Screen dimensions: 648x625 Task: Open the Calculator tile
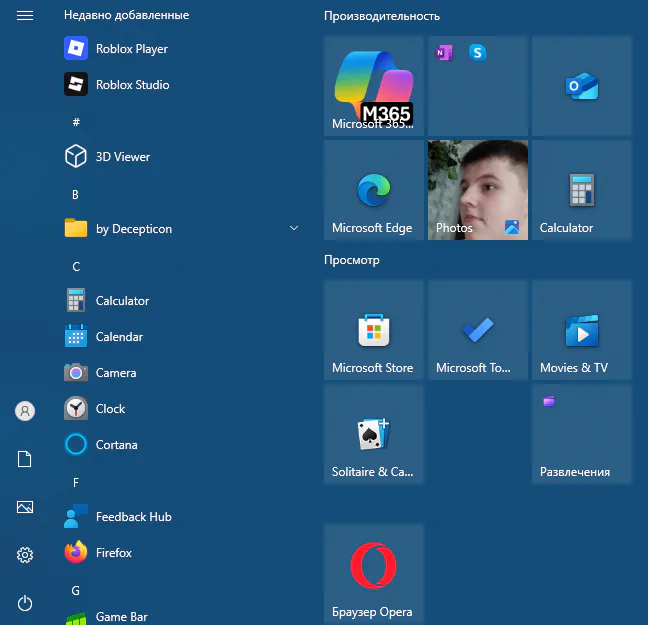582,190
